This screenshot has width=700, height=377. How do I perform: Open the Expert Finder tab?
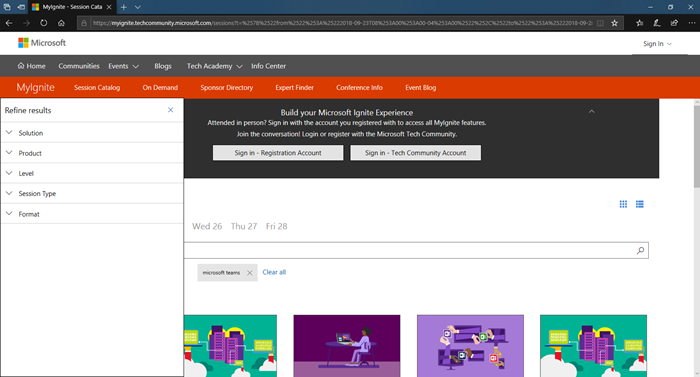click(294, 88)
